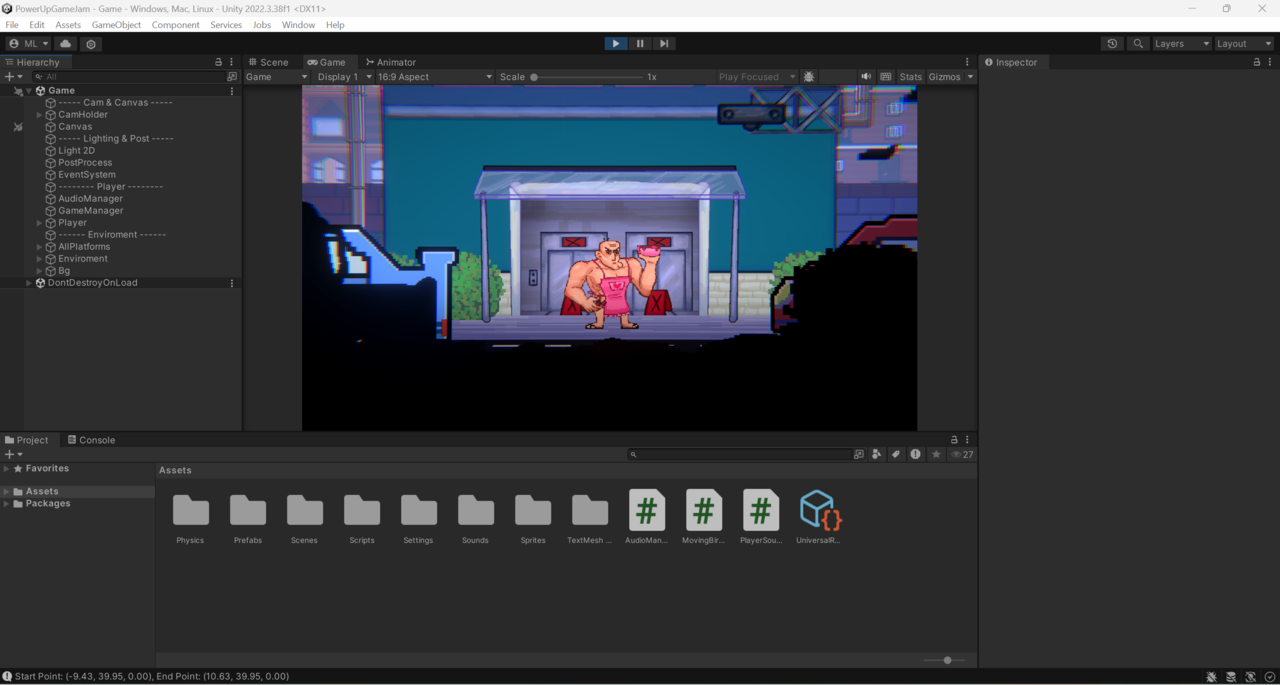Switch to the Animator tab

[x=391, y=62]
